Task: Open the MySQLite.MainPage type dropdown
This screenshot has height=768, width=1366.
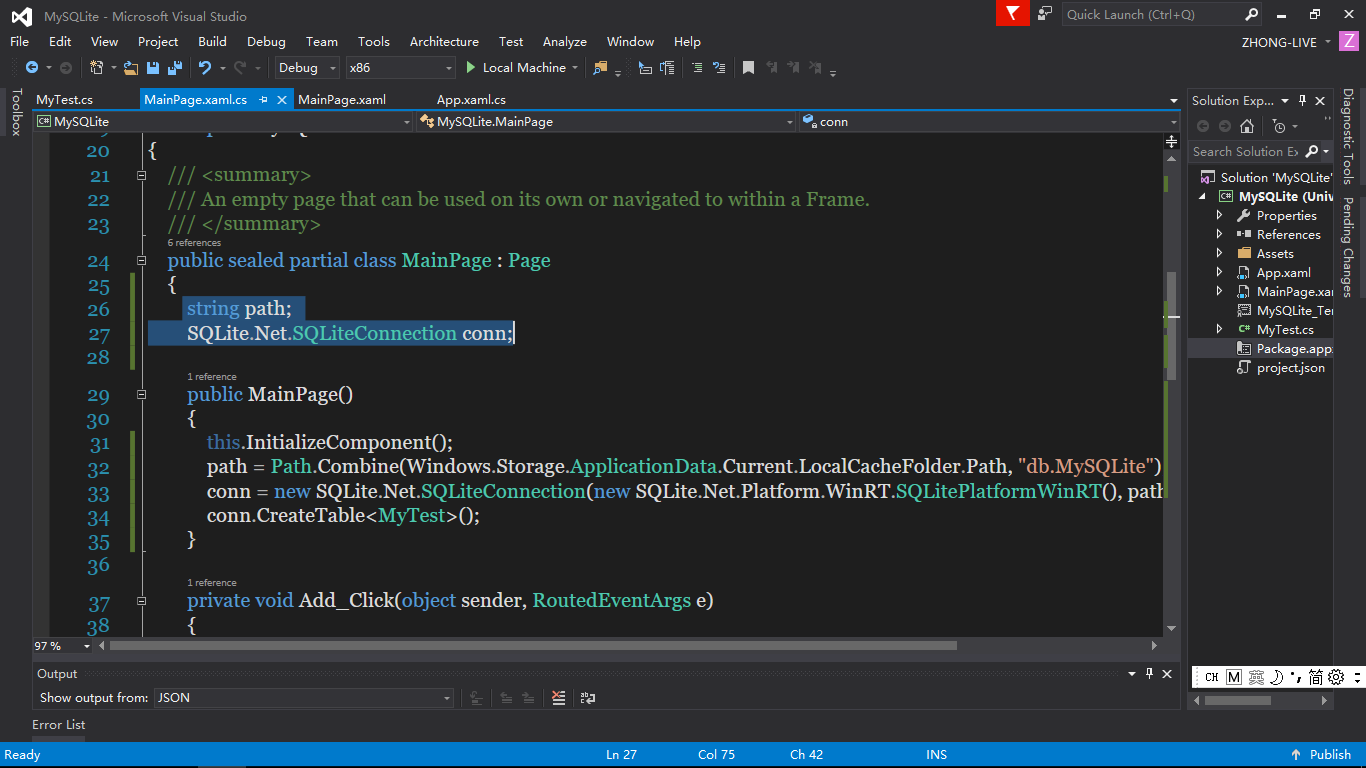Action: point(606,121)
